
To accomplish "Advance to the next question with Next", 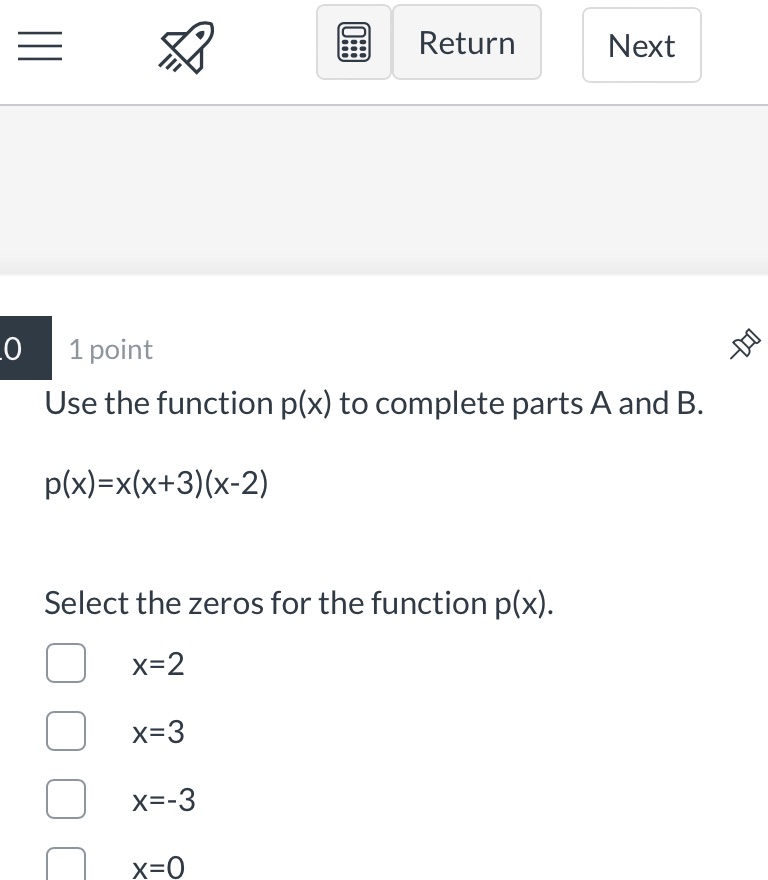I will 641,45.
